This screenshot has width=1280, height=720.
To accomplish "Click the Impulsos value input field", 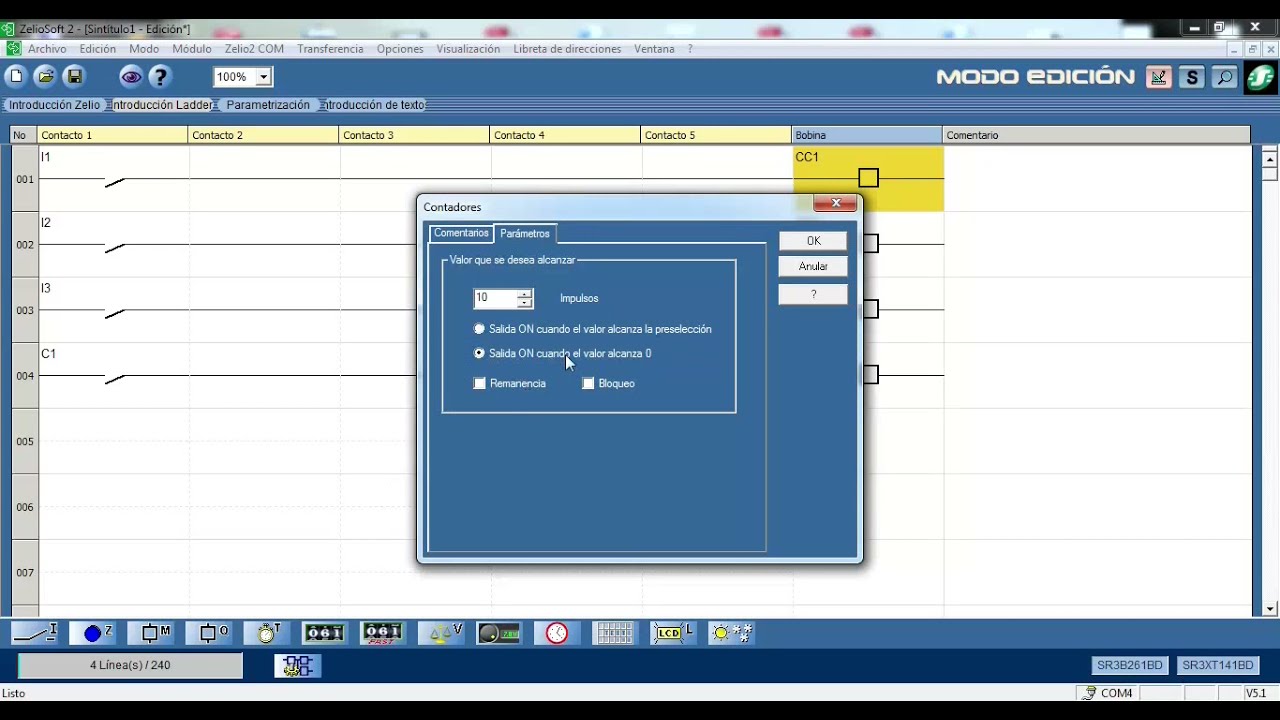I will pos(496,298).
